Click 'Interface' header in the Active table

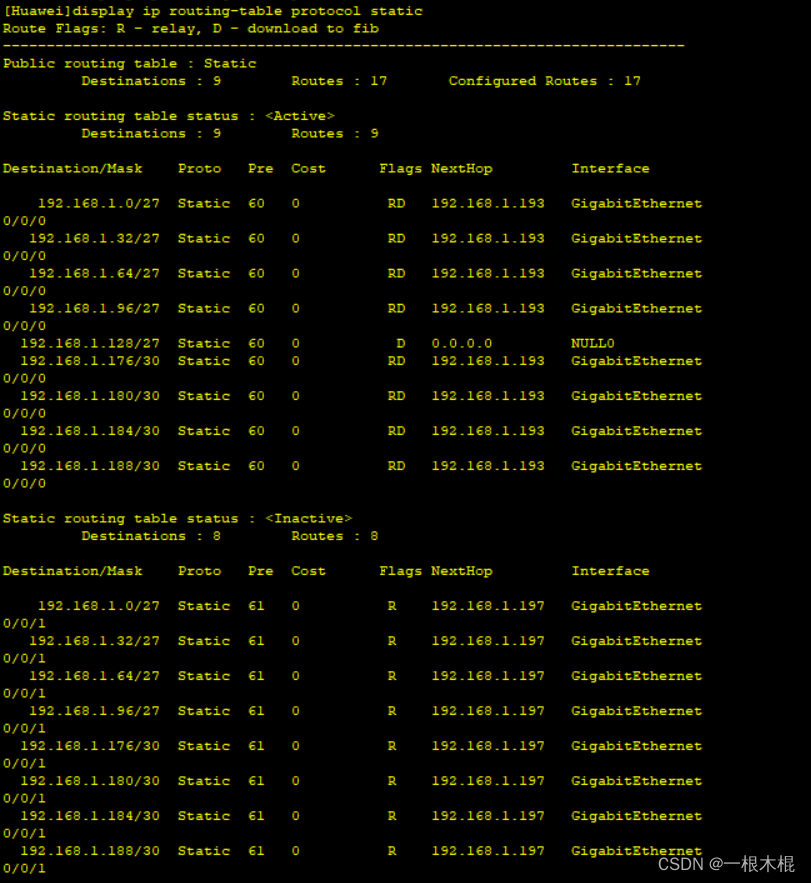coord(611,168)
